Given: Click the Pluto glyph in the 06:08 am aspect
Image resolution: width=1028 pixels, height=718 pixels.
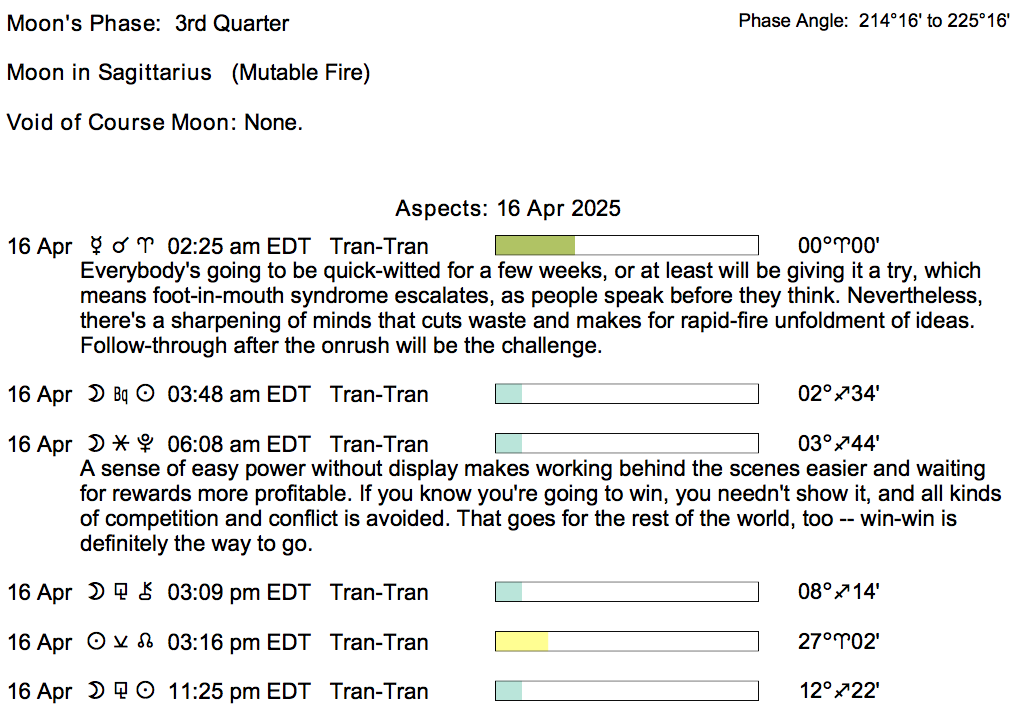Looking at the screenshot, I should pyautogui.click(x=146, y=444).
